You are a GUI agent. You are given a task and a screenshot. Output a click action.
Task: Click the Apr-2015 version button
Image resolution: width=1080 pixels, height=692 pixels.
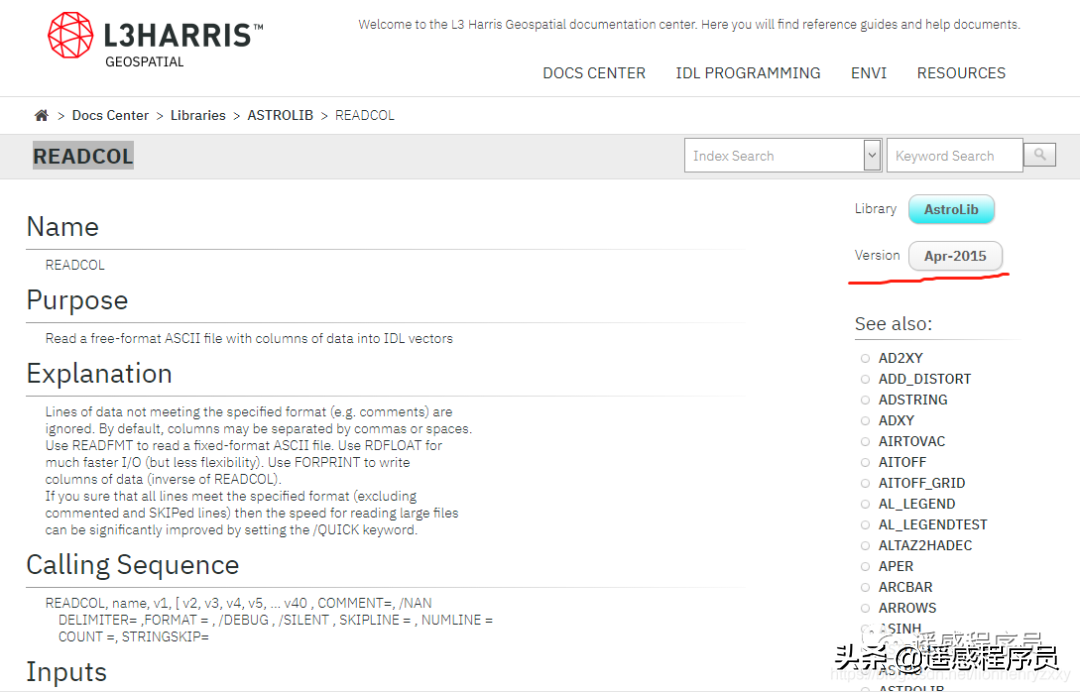tap(955, 256)
